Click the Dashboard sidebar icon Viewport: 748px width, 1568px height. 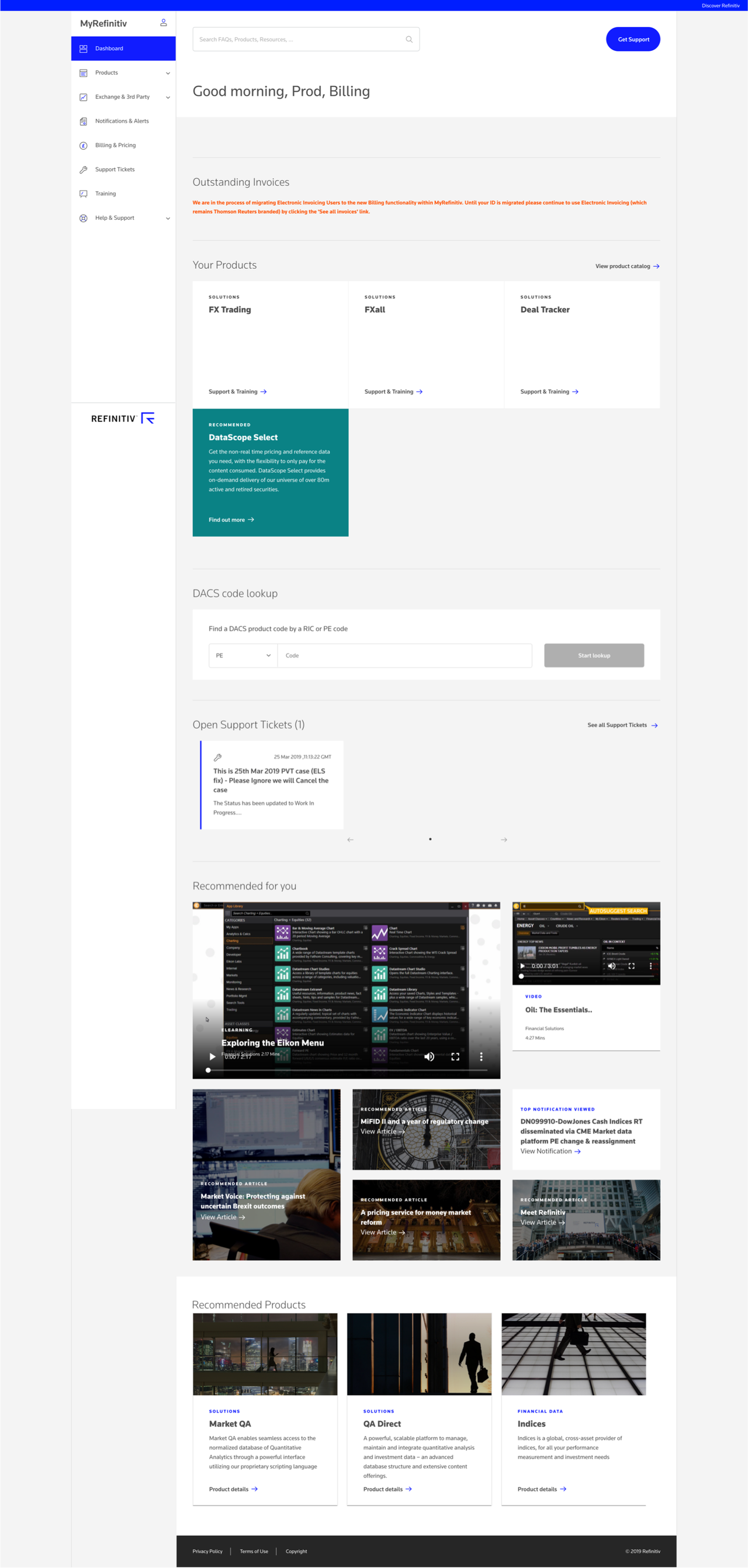click(84, 49)
